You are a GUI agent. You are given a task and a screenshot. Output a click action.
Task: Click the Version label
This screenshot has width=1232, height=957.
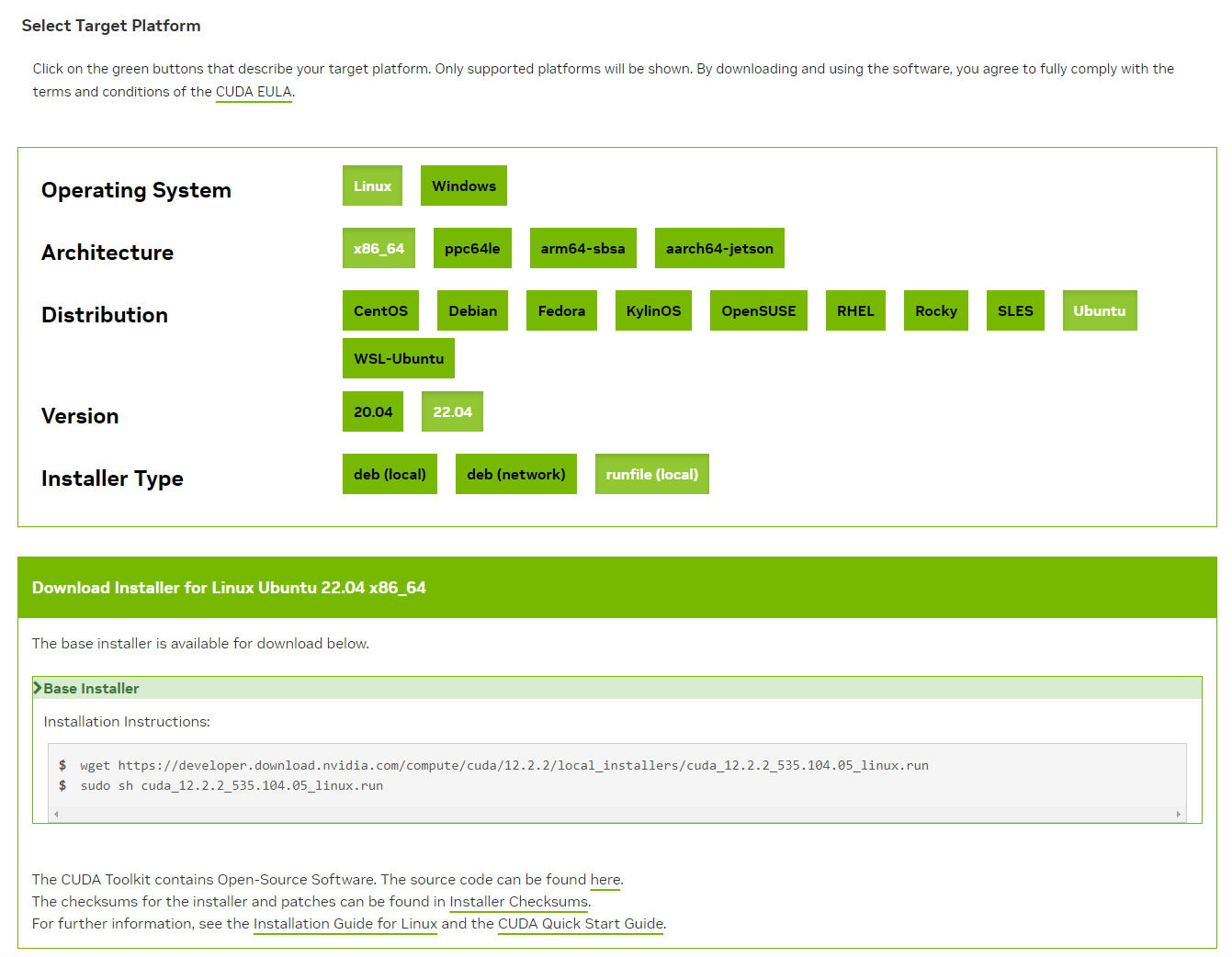tap(80, 416)
